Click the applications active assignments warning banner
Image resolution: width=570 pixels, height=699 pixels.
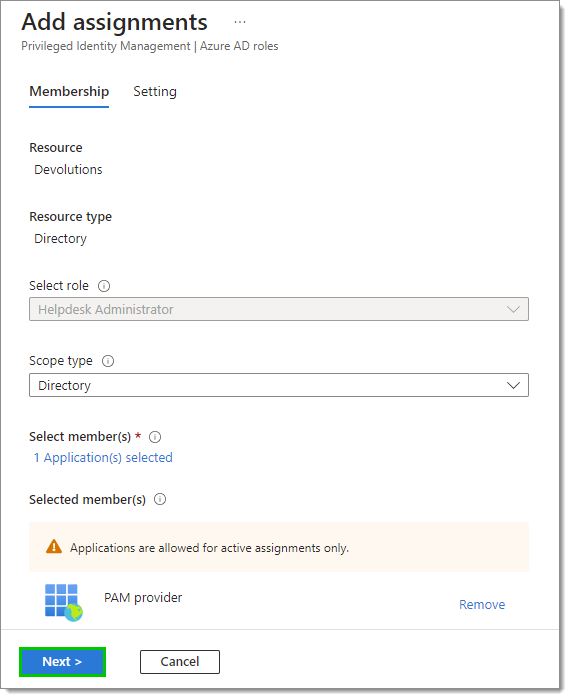[279, 547]
